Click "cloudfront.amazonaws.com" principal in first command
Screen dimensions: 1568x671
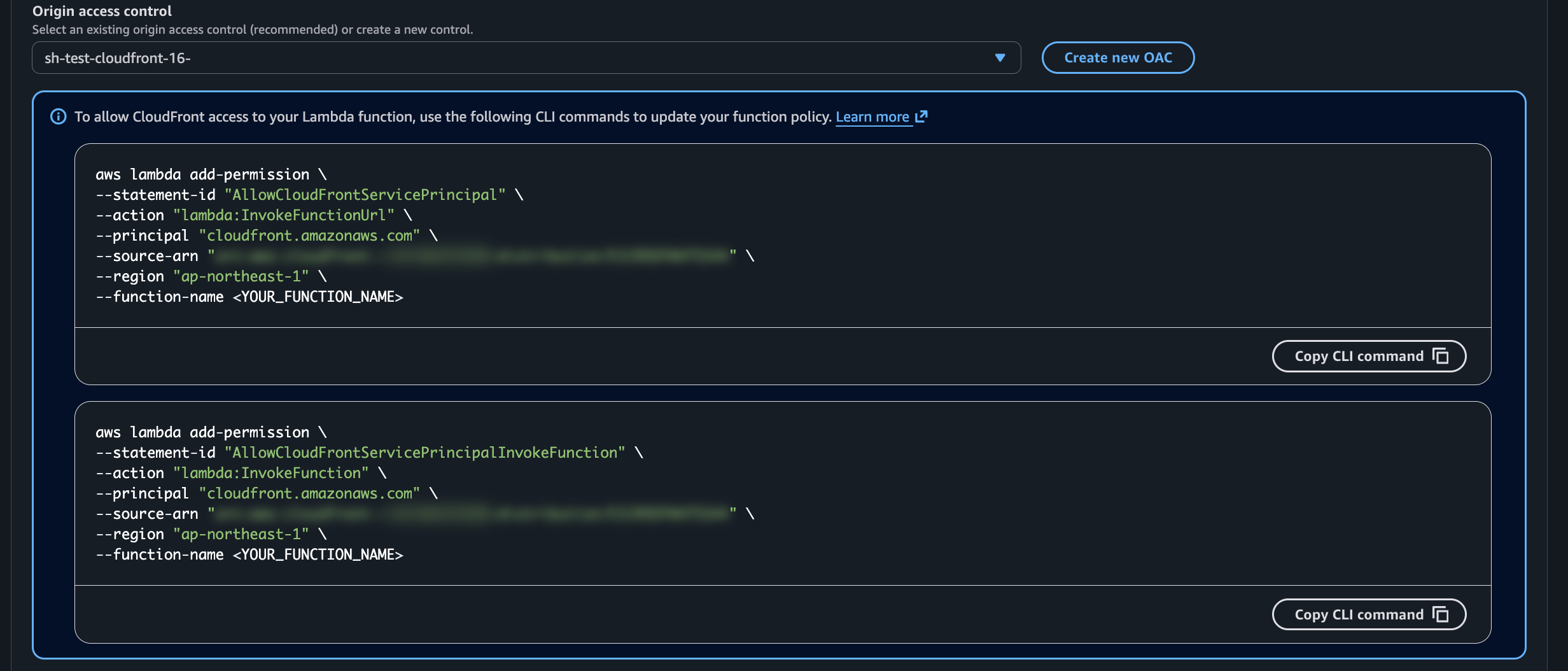(310, 236)
